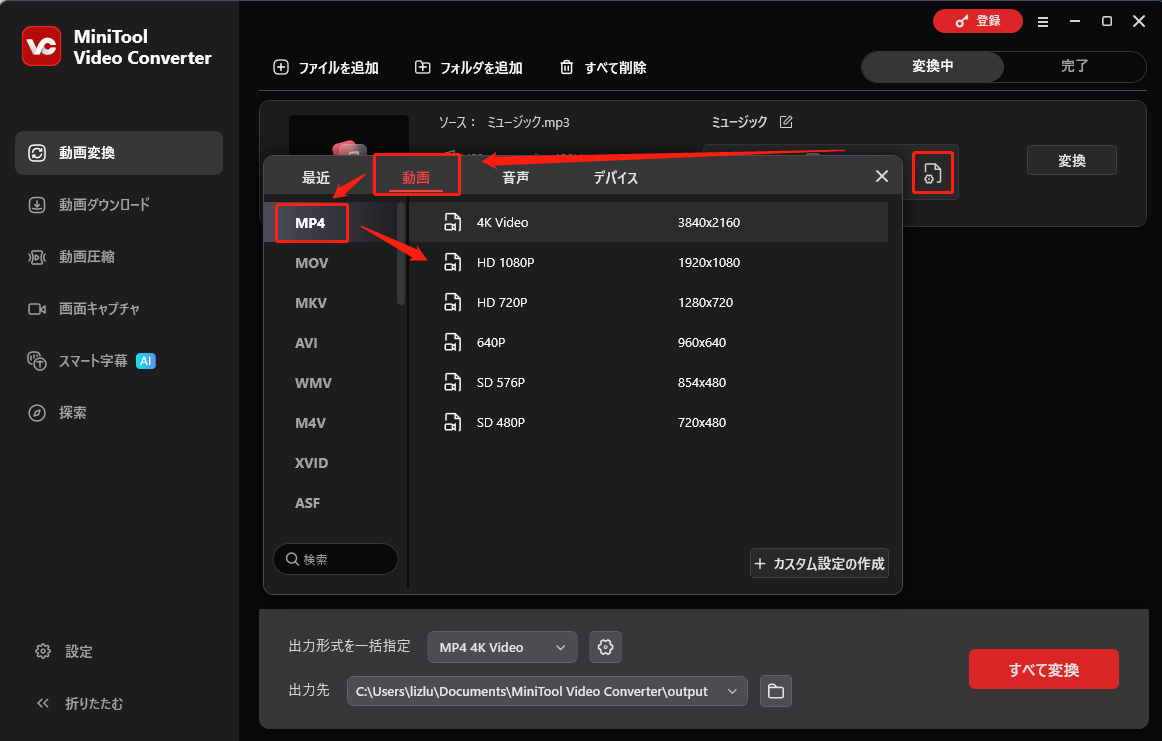1162x741 pixels.
Task: Click the gear icon next to MP4 4K Video
Action: [x=605, y=647]
